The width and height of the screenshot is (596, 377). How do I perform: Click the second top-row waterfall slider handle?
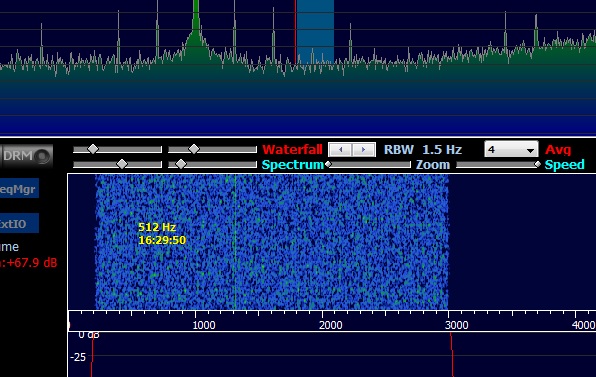click(194, 149)
